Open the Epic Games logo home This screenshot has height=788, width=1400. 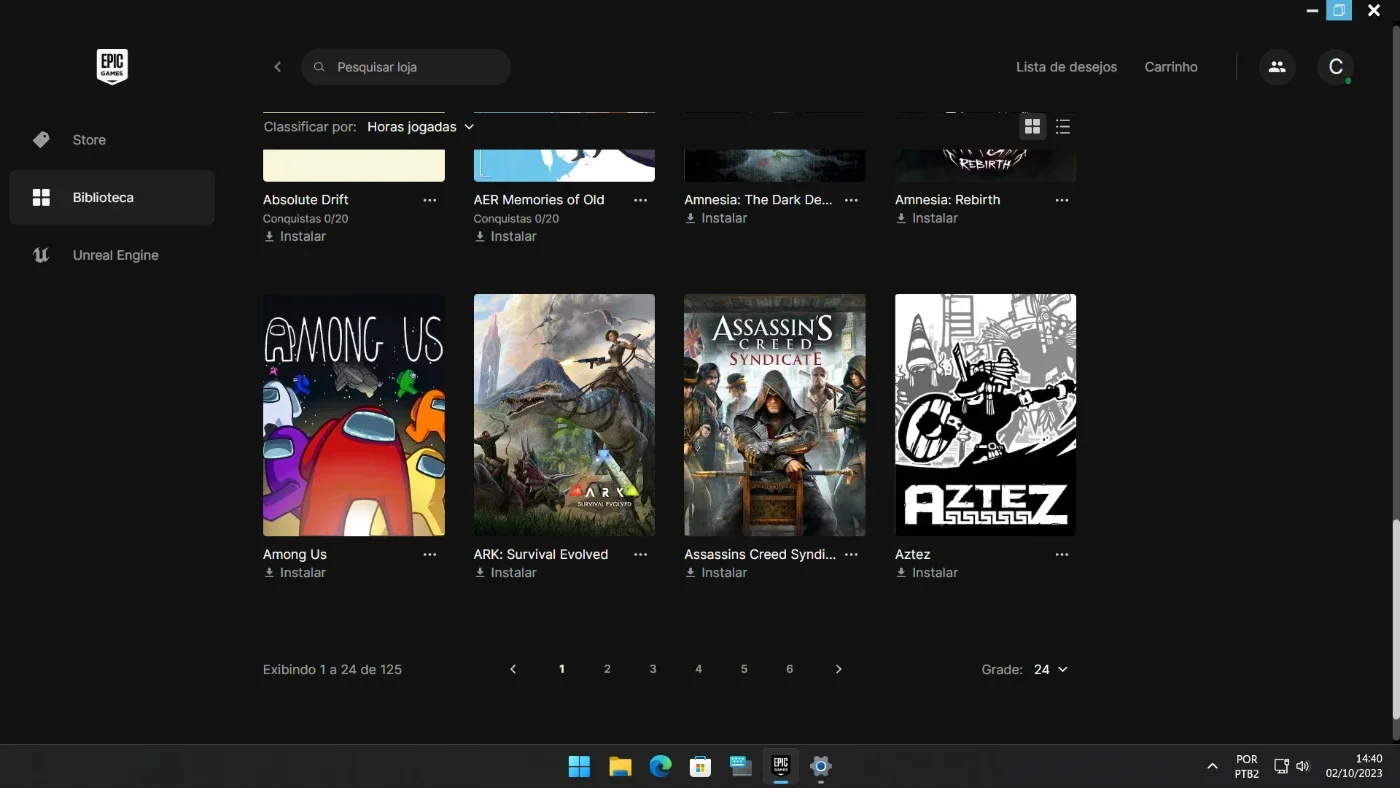point(112,67)
